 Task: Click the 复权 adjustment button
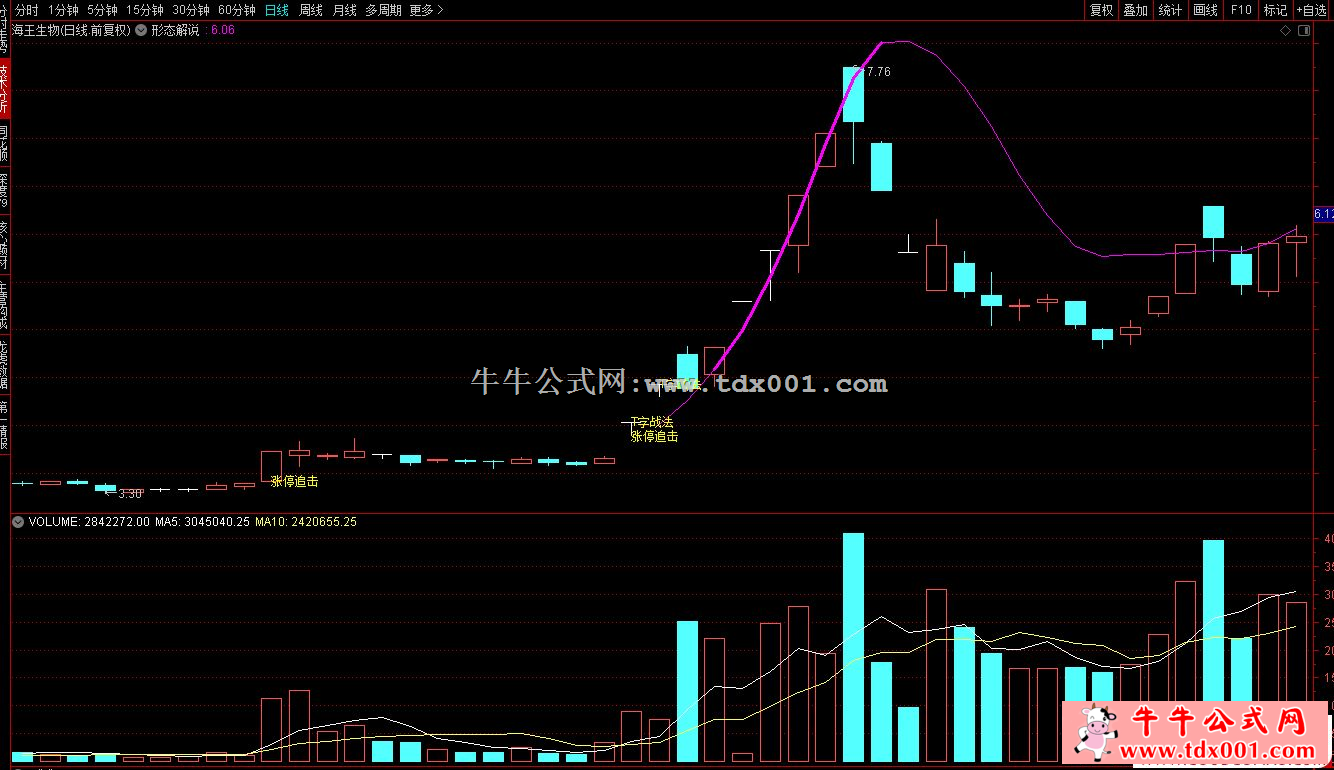pyautogui.click(x=1101, y=10)
